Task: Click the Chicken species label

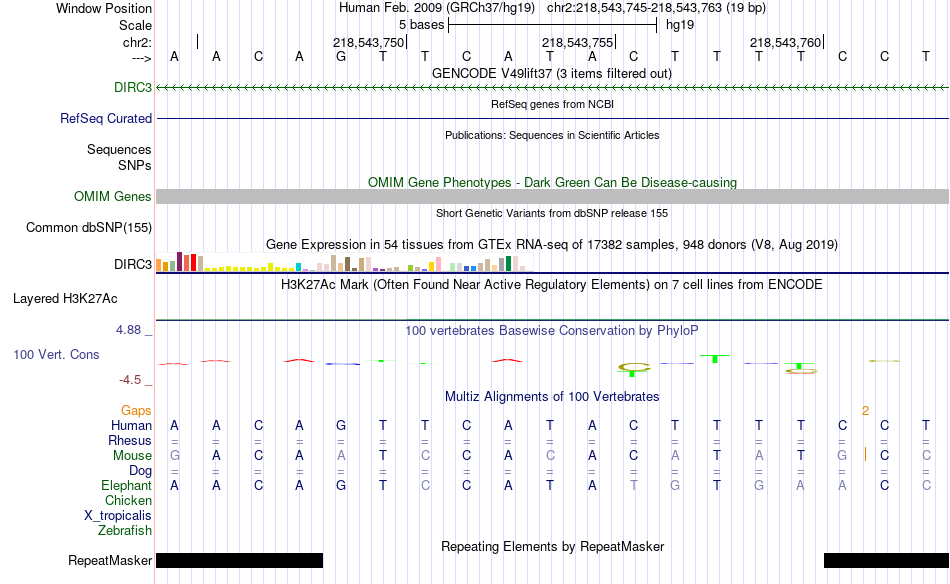Action: click(128, 500)
